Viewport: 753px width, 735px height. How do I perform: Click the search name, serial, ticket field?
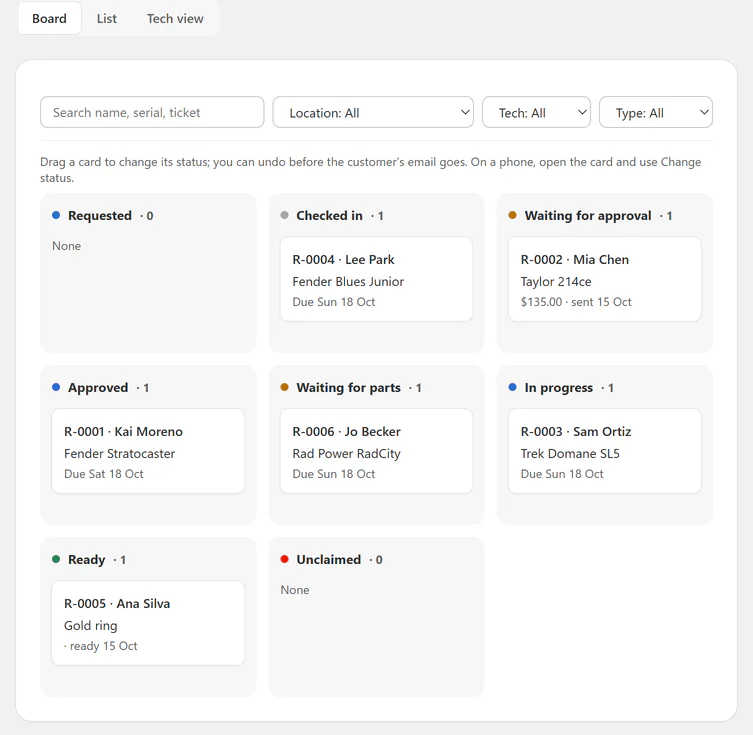(152, 112)
